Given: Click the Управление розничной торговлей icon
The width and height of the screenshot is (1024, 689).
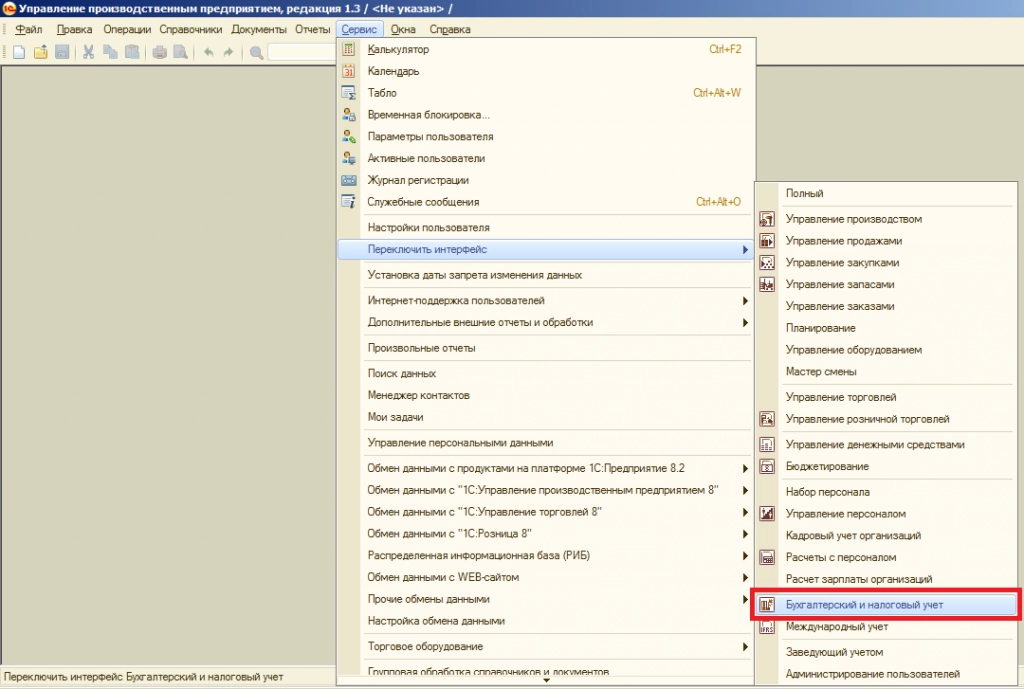Looking at the screenshot, I should coord(767,419).
